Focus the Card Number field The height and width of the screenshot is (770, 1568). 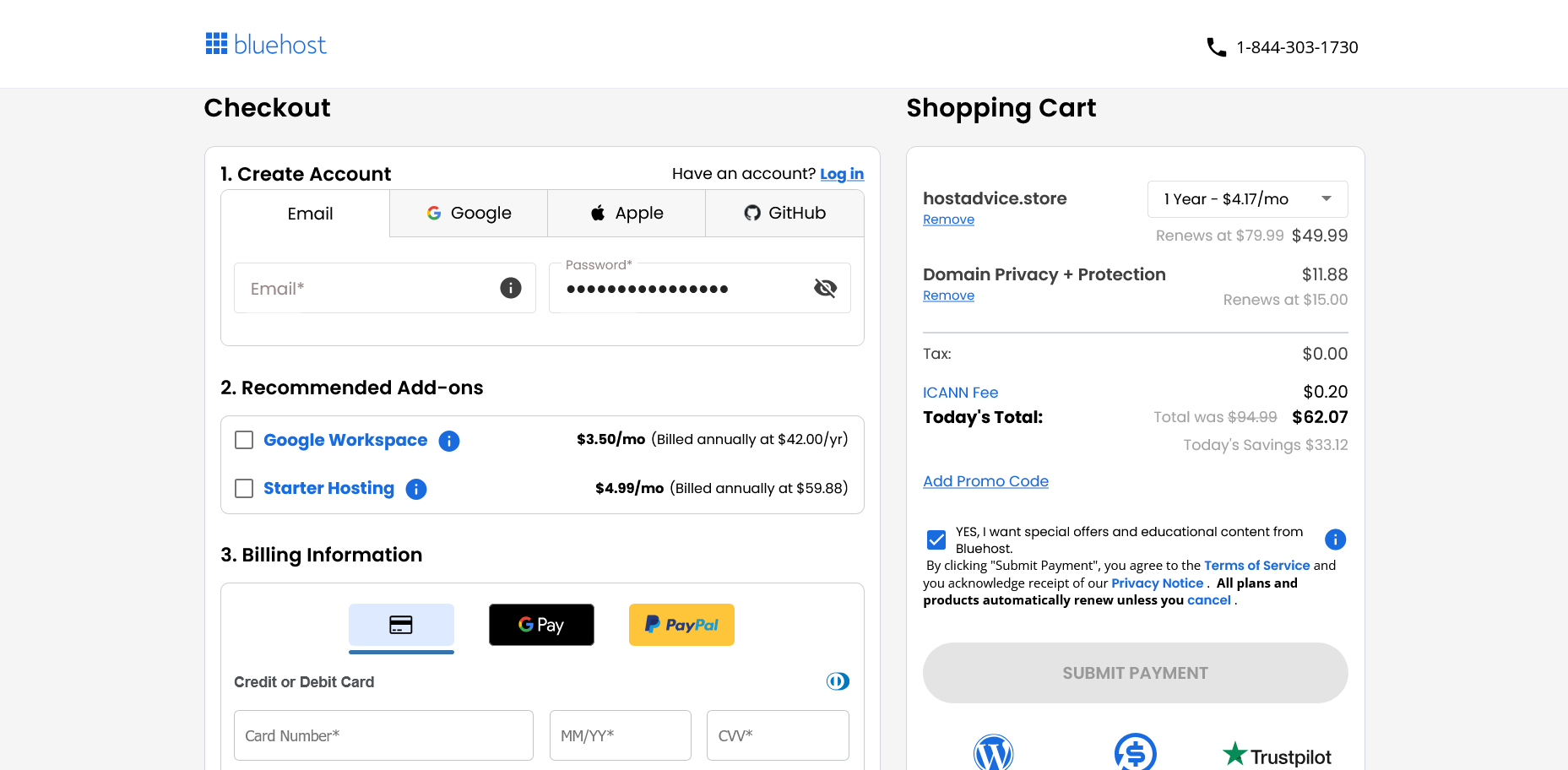383,735
